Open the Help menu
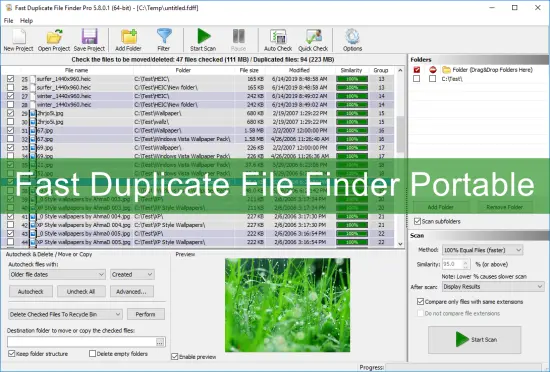Image resolution: width=550 pixels, height=372 pixels. tap(26, 21)
